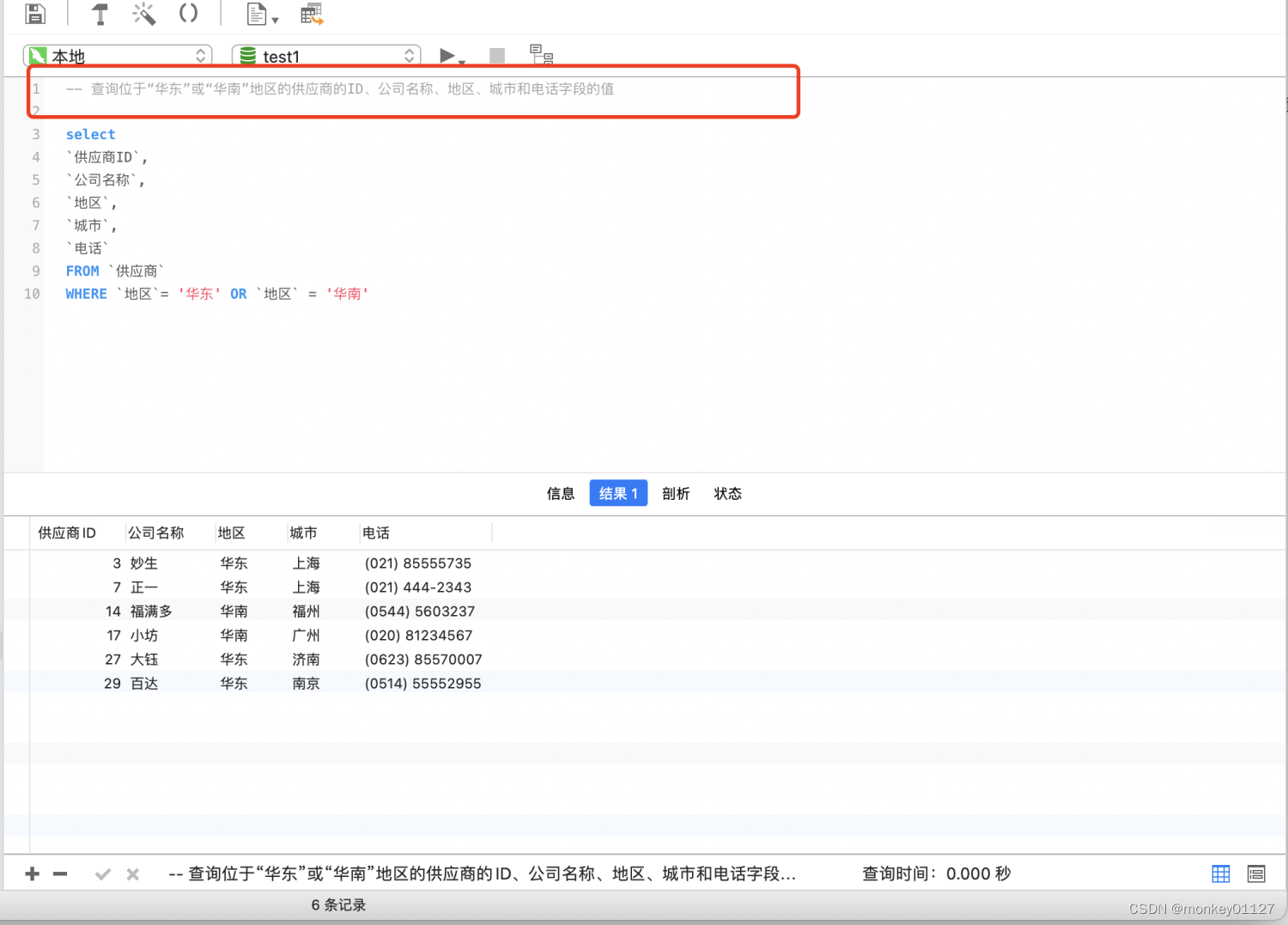Switch to grid view icon
Viewport: 1288px width, 925px height.
[x=1221, y=874]
